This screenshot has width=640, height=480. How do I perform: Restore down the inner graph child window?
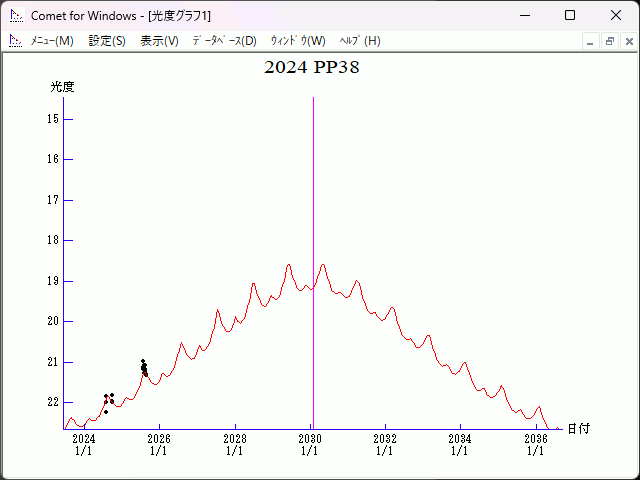(609, 41)
